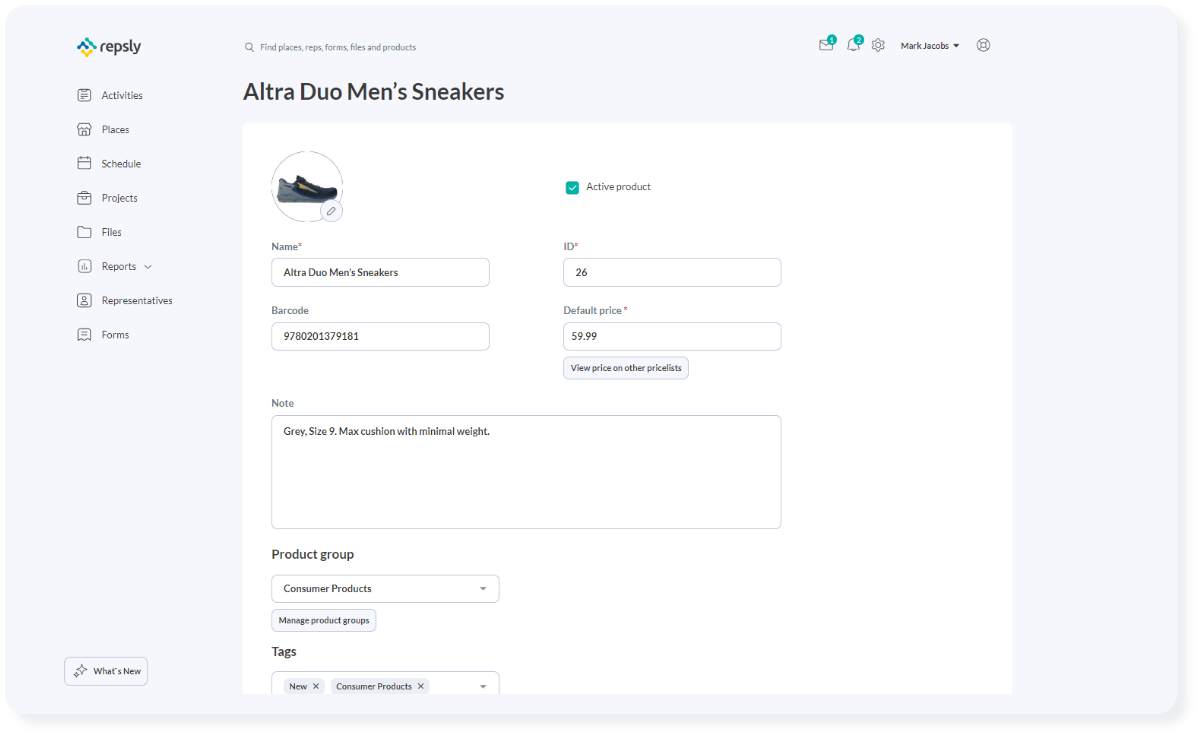Screen dimensions: 1202x739
Task: Open the settings gear icon
Action: pos(878,45)
